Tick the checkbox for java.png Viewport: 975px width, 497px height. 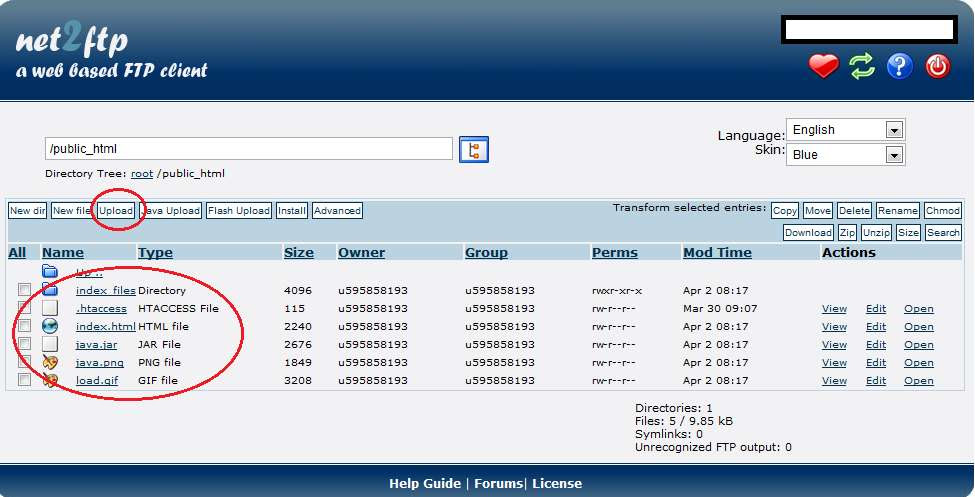click(24, 361)
